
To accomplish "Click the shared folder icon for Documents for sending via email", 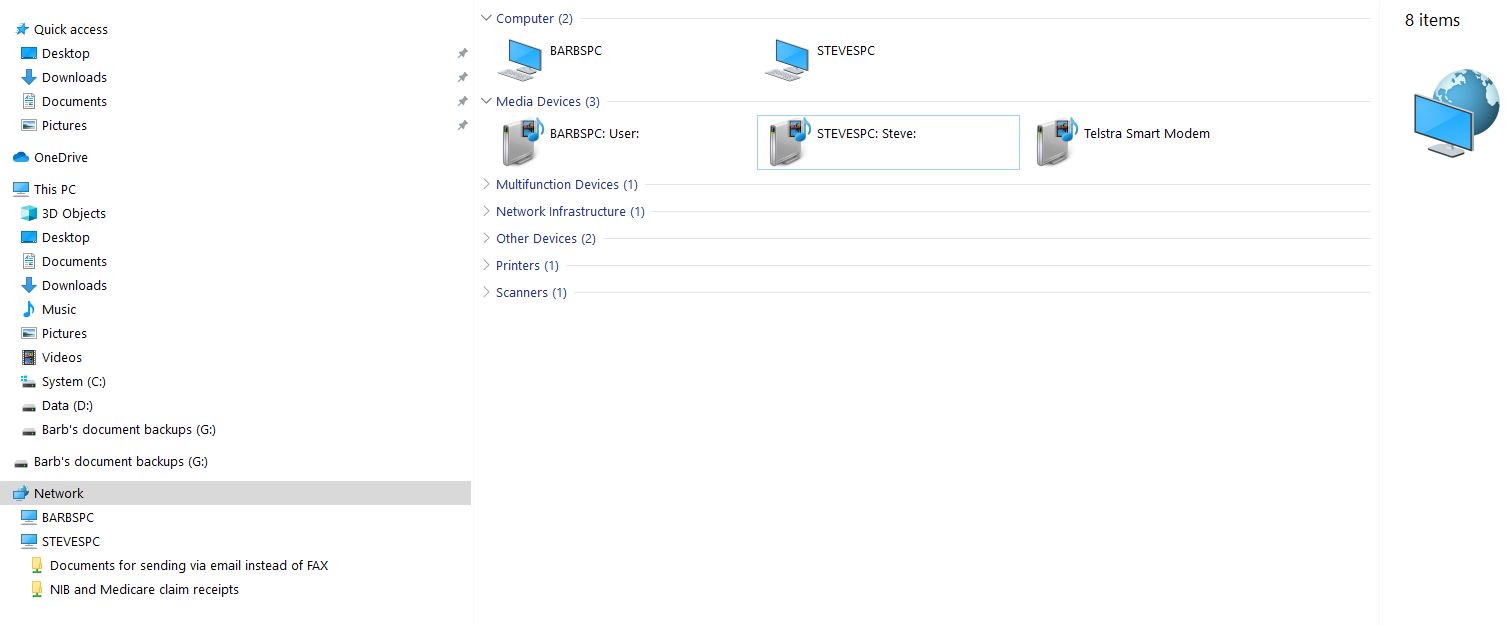I will [x=37, y=565].
